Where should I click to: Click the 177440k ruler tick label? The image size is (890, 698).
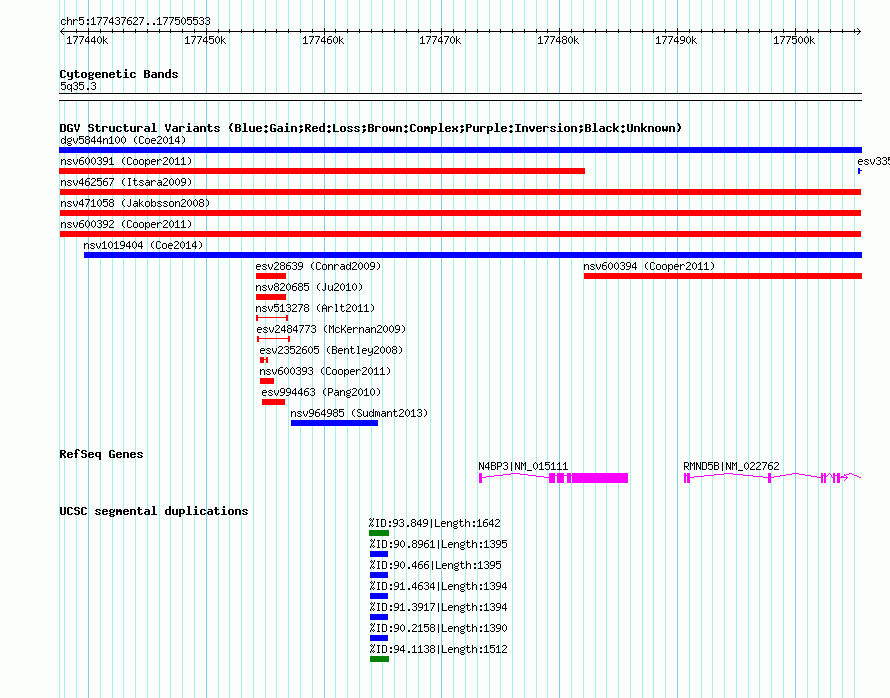click(x=87, y=41)
